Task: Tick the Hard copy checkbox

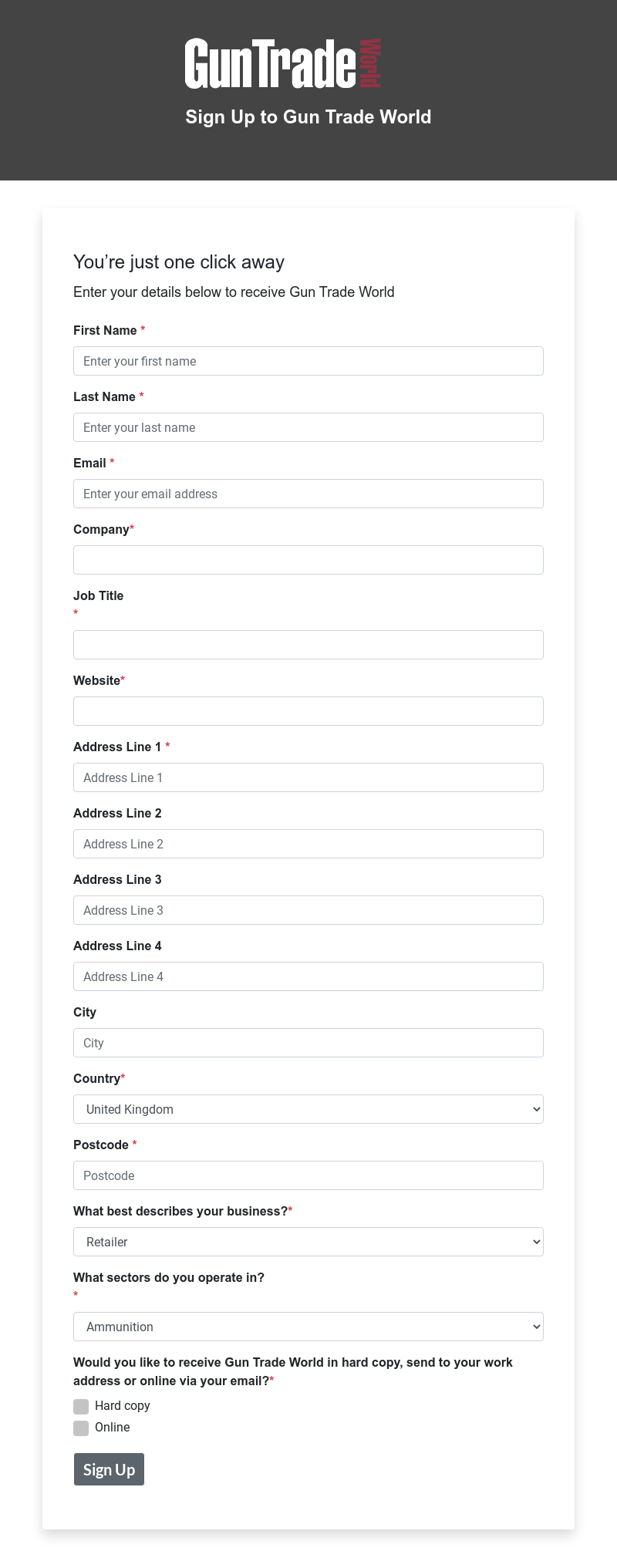Action: (x=81, y=1406)
